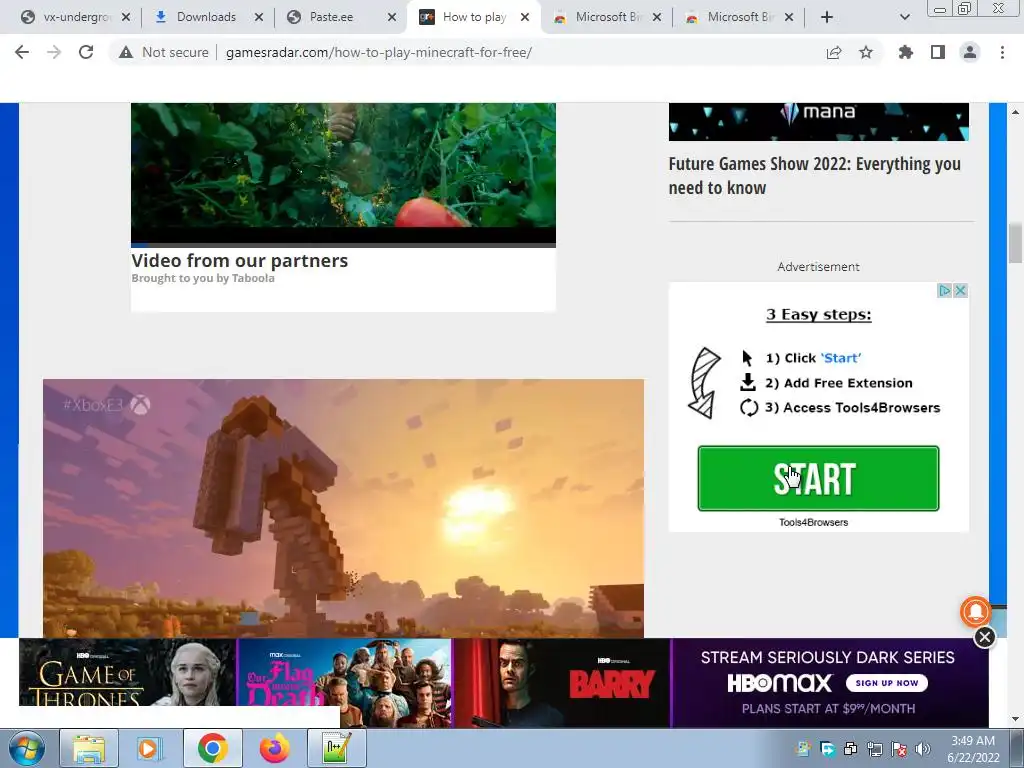
Task: Open the media player taskbar icon
Action: (150, 748)
